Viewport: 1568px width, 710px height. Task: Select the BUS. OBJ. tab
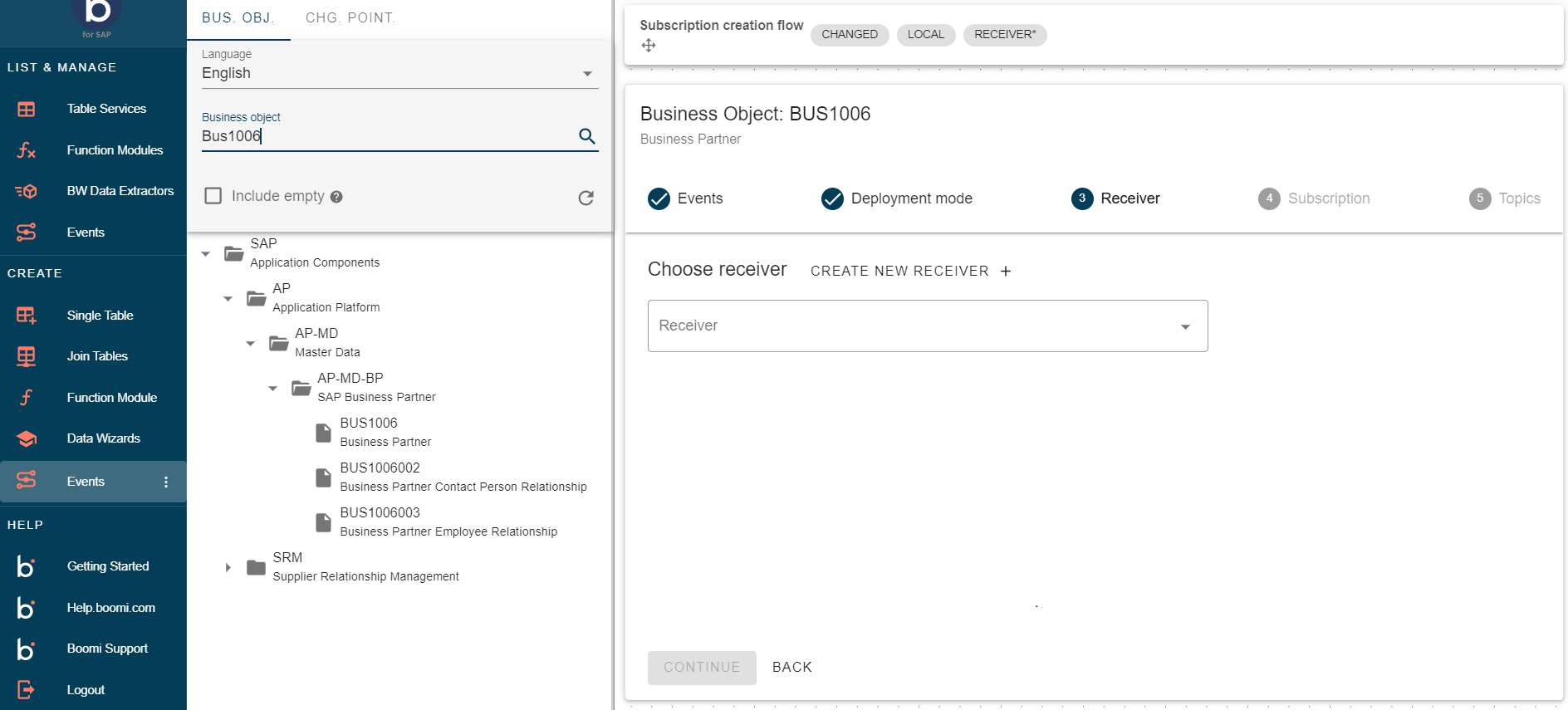point(238,18)
